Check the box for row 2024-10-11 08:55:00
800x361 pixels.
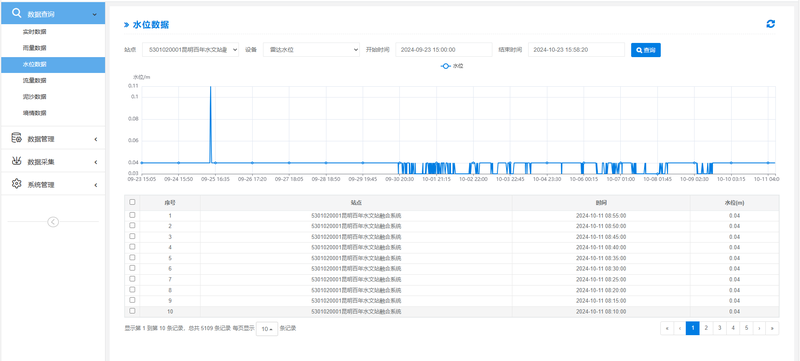[132, 215]
